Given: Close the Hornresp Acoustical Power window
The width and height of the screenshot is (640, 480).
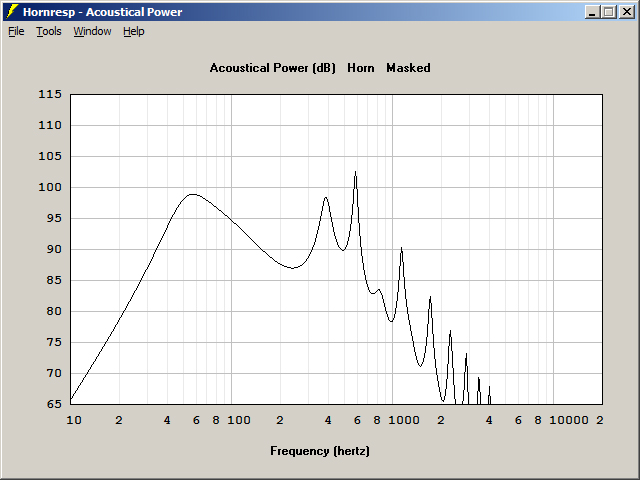Looking at the screenshot, I should point(626,12).
